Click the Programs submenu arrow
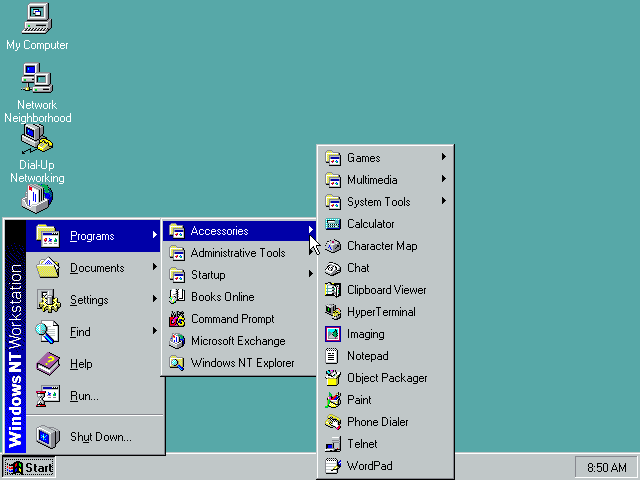This screenshot has height=480, width=640. 155,235
